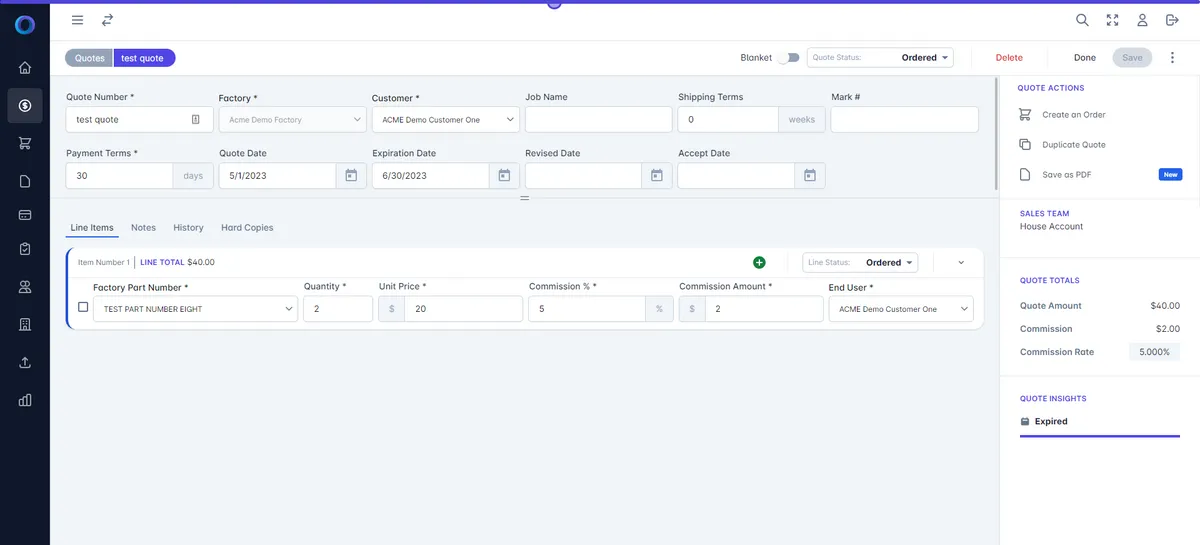1200x545 pixels.
Task: Click the New badge beside Save as PDF
Action: 1170,175
